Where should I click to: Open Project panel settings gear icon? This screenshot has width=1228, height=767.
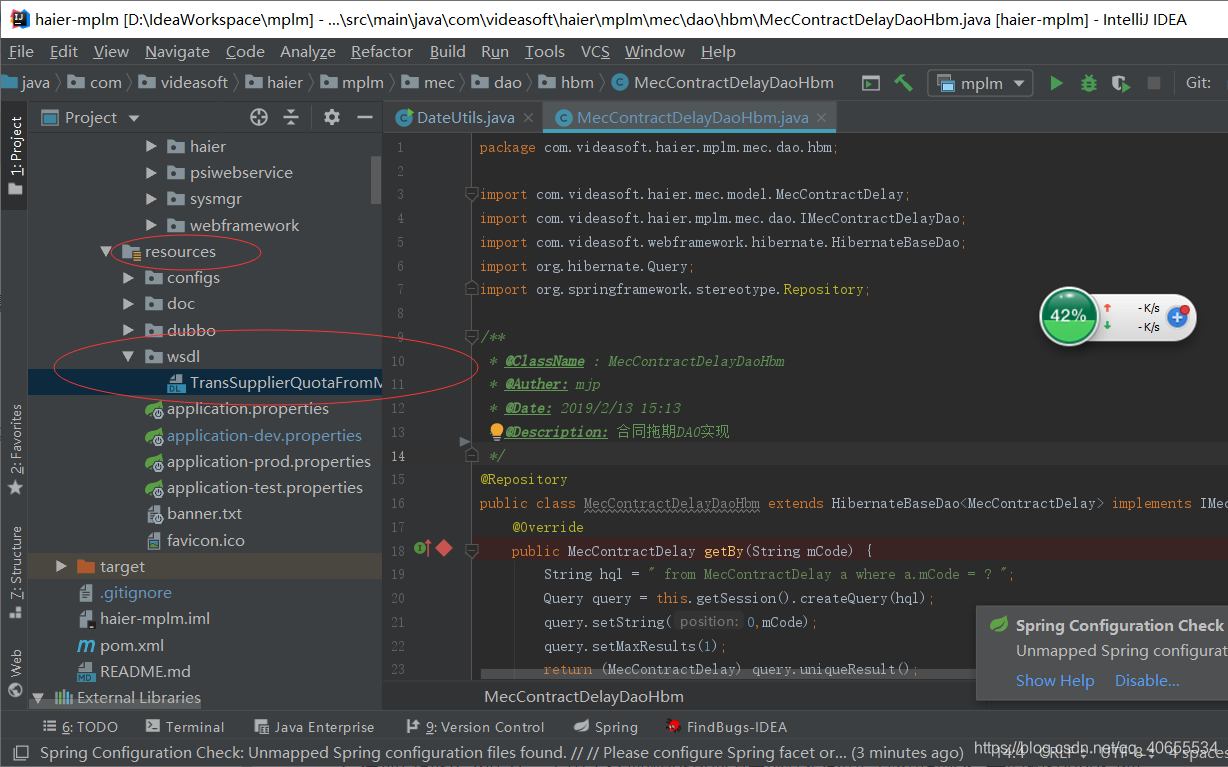pyautogui.click(x=330, y=117)
